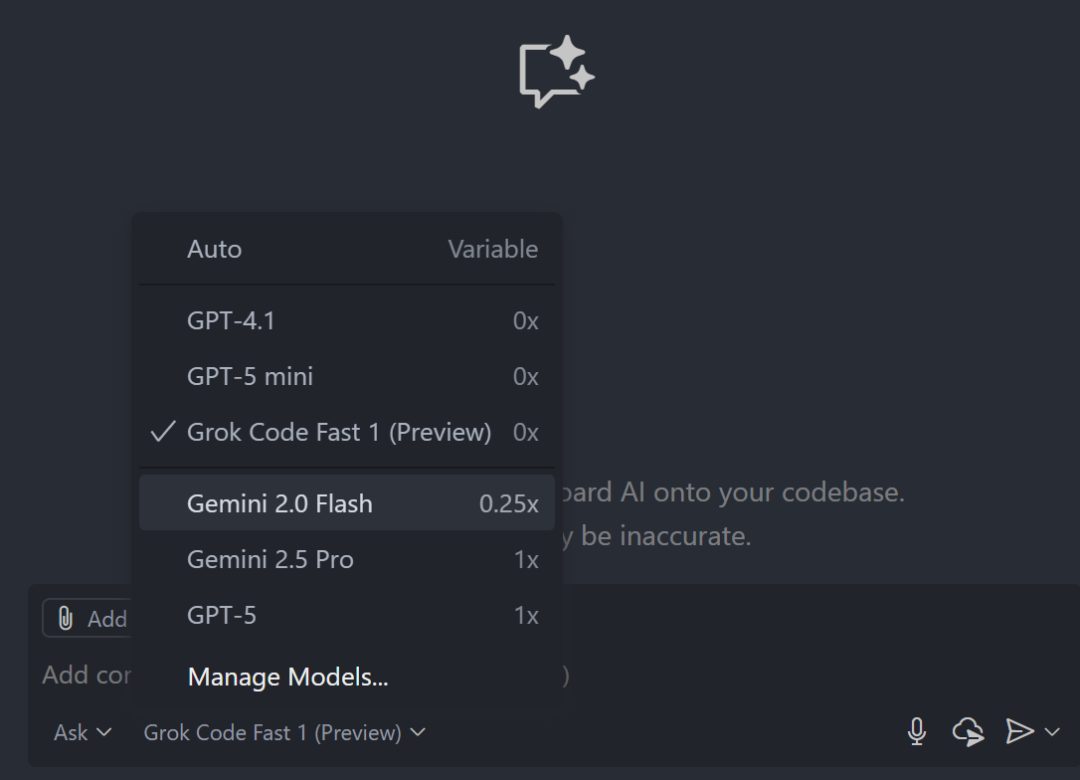Click the Copilot chat sparkle icon
Image resolution: width=1080 pixels, height=780 pixels.
coord(557,72)
